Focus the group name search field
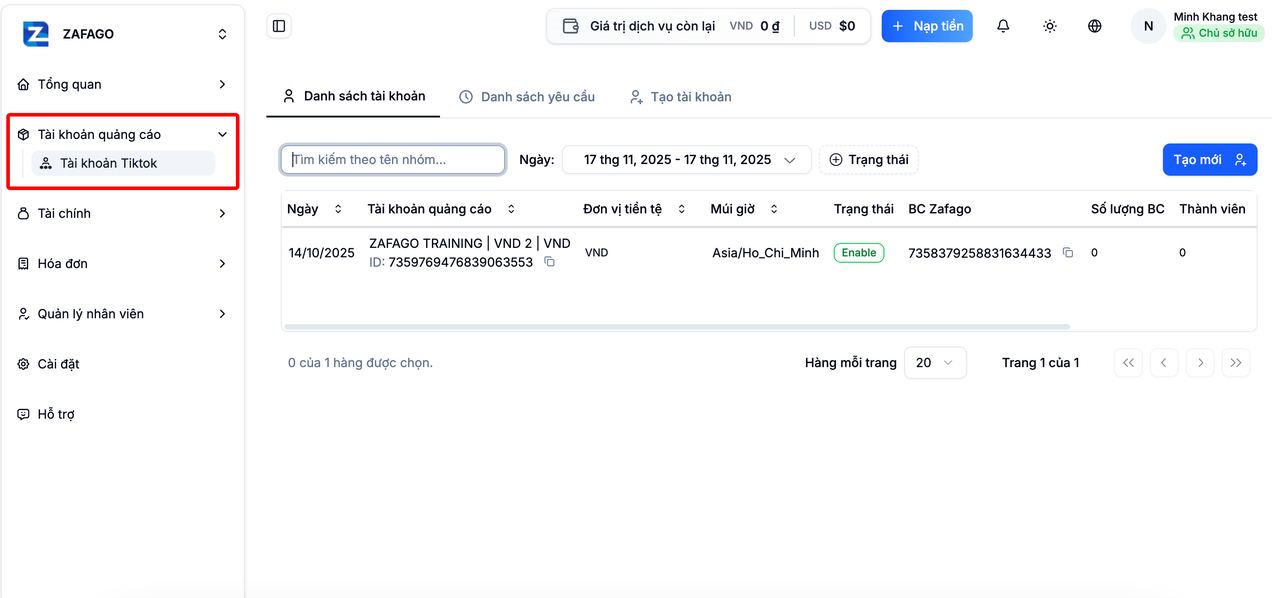 (x=393, y=159)
